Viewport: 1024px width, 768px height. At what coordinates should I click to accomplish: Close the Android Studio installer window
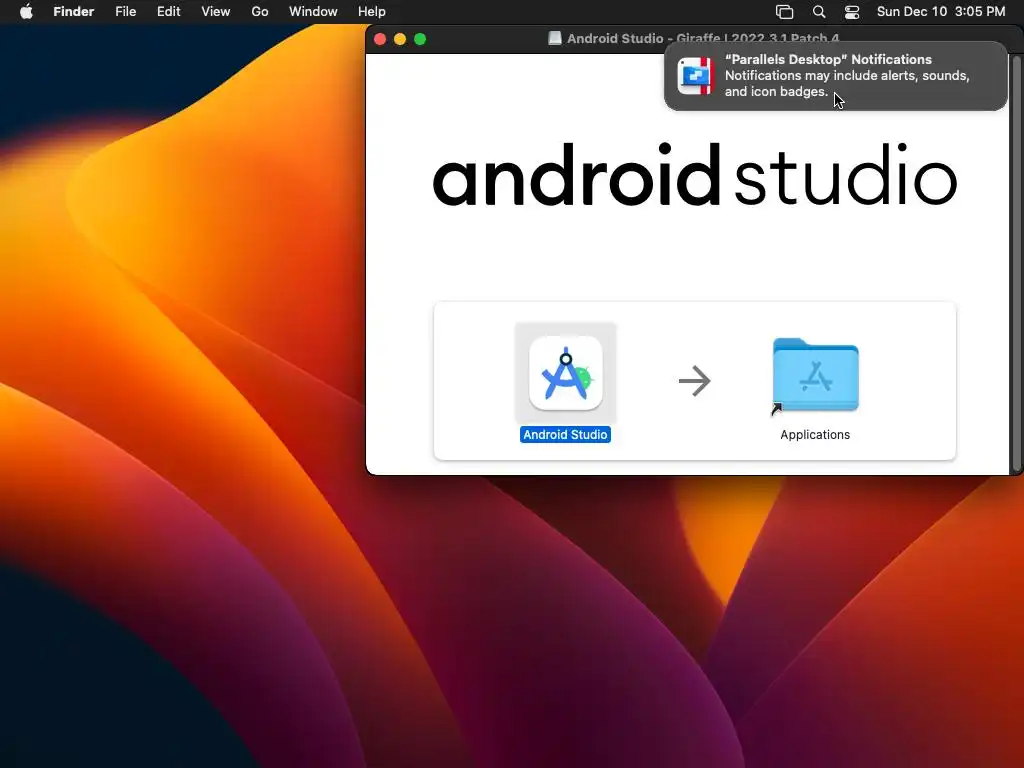click(380, 39)
